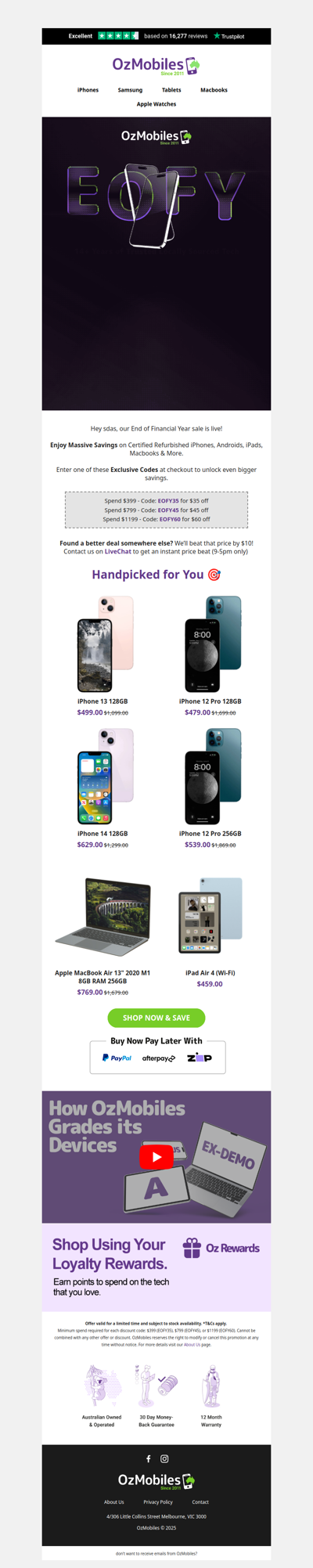The height and width of the screenshot is (1568, 313).
Task: Click the SHOP NOW & SAVE button
Action: point(156,1018)
